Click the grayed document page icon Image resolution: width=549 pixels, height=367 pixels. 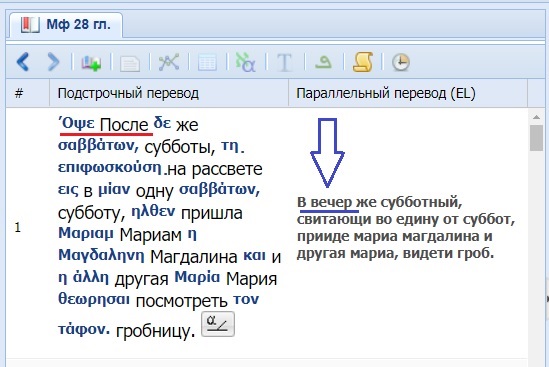click(x=130, y=63)
